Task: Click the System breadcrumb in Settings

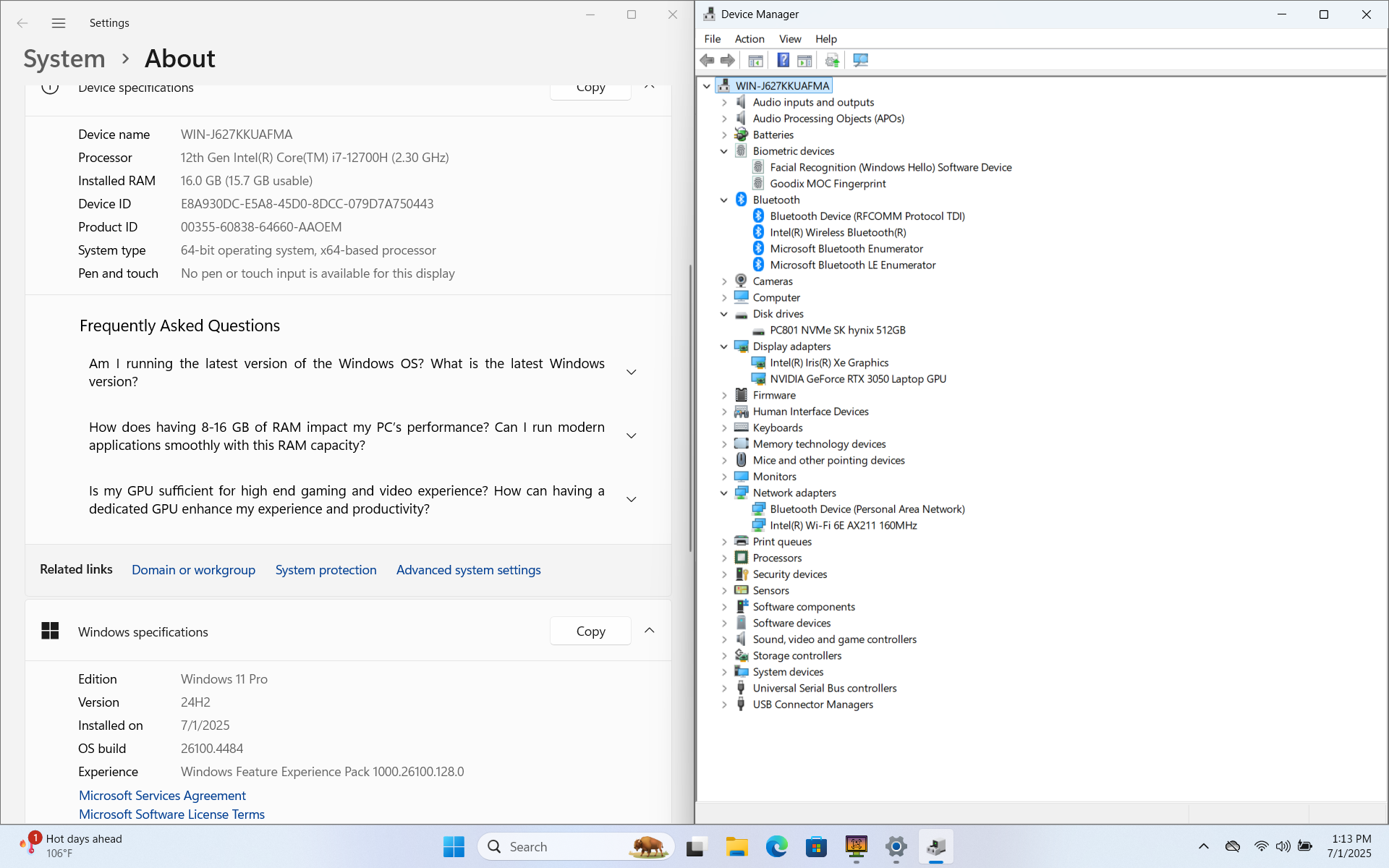Action: pos(64,59)
